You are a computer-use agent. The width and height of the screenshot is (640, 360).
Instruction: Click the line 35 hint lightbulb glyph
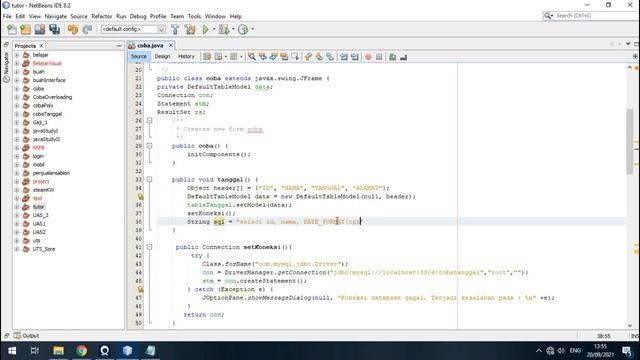(x=140, y=196)
